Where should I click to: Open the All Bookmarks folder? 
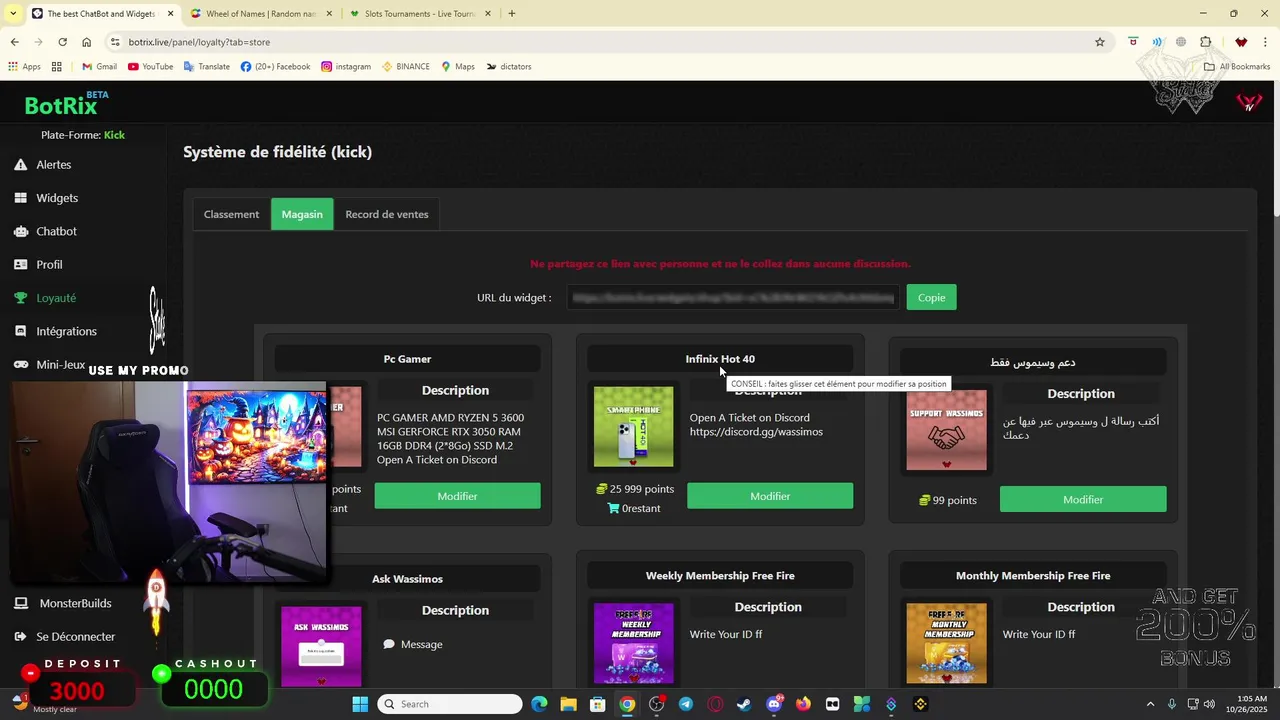[x=1237, y=67]
